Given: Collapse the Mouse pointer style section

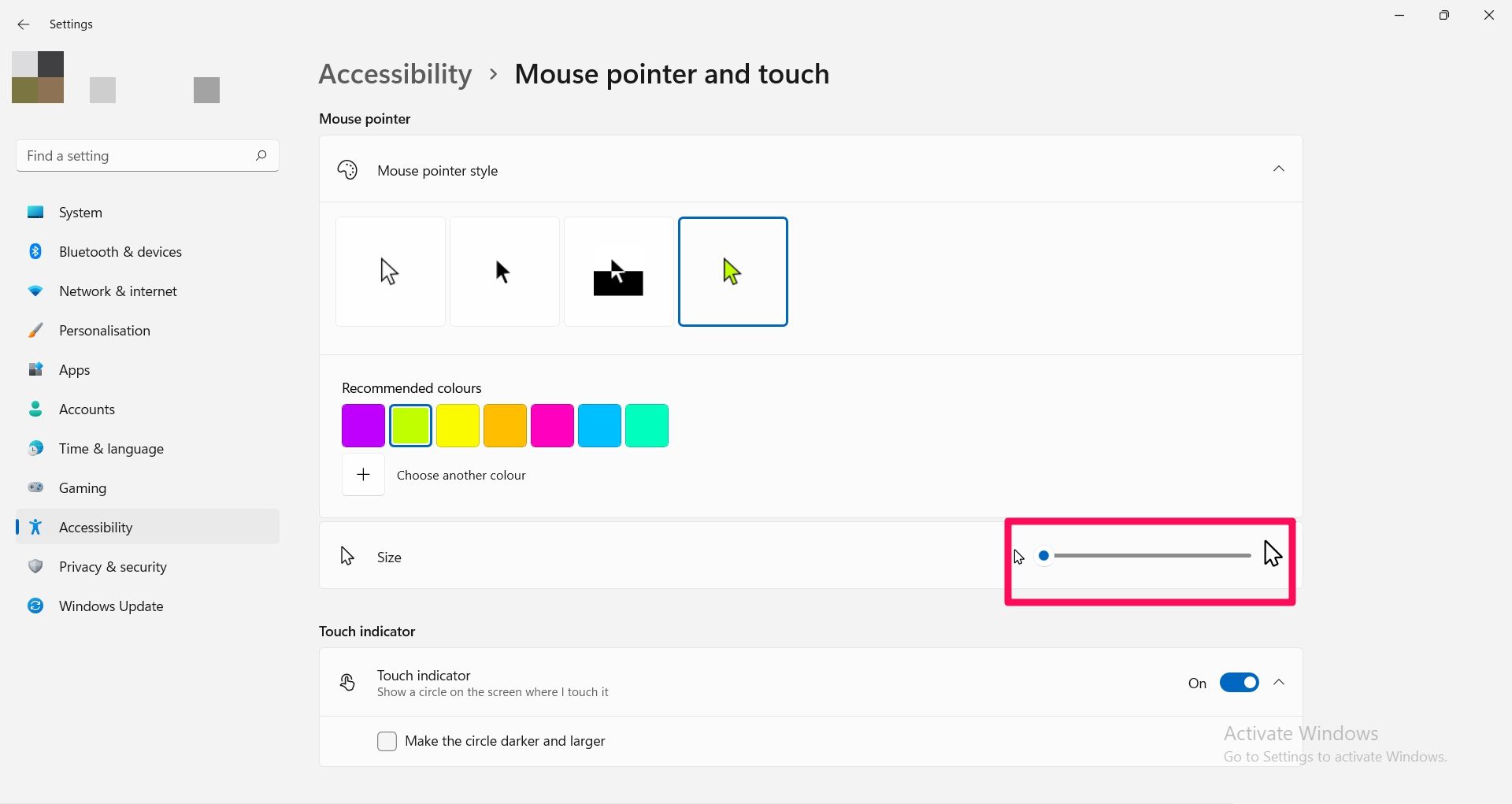Looking at the screenshot, I should [1279, 169].
